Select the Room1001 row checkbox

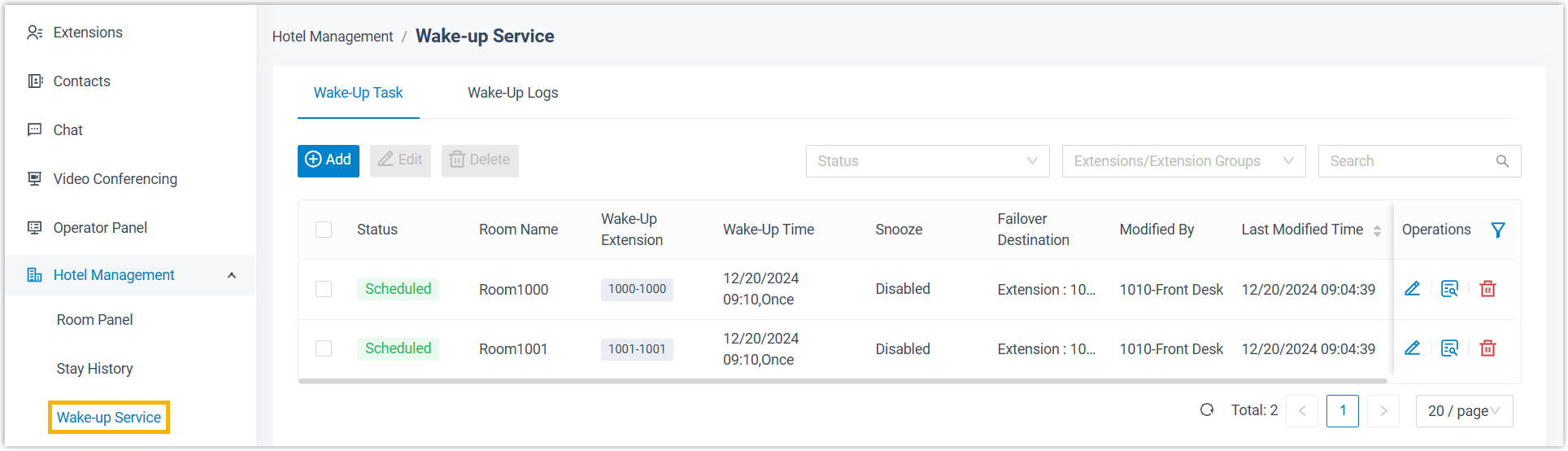coord(324,348)
